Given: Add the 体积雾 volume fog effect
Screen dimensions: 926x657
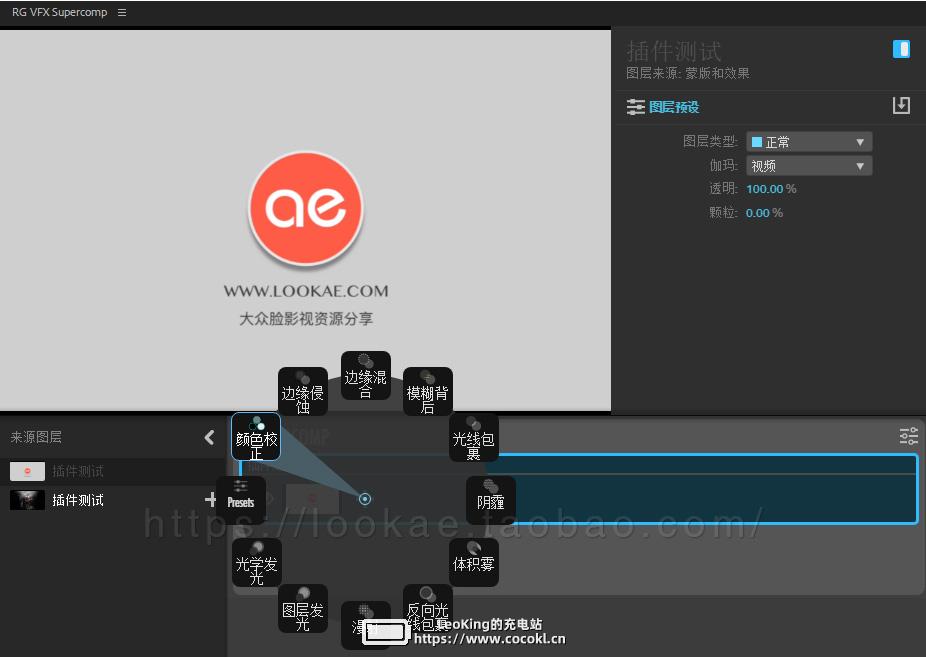Looking at the screenshot, I should click(x=474, y=563).
